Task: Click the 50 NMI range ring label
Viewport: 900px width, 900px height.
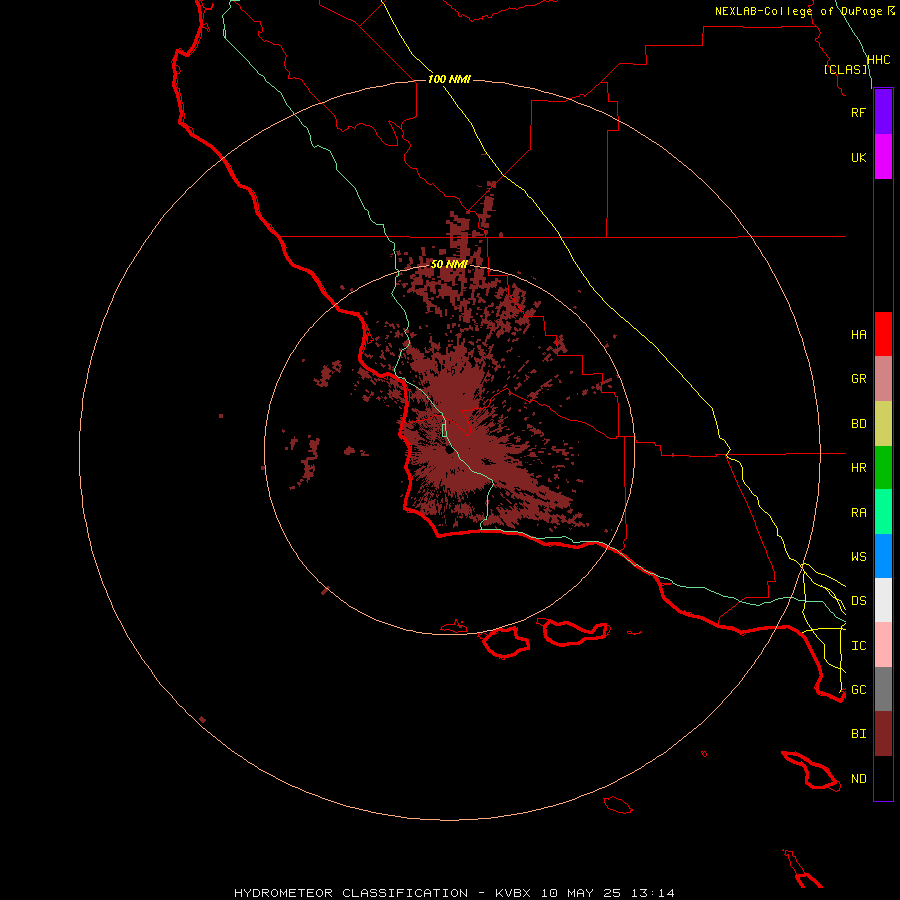Action: point(449,264)
